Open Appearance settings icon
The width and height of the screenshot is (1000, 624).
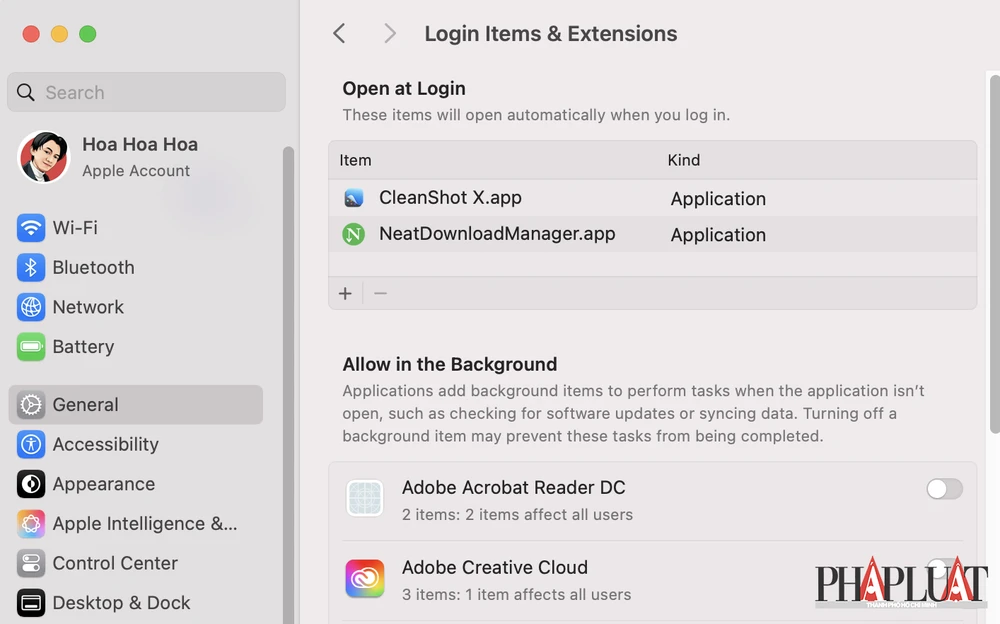coord(31,484)
